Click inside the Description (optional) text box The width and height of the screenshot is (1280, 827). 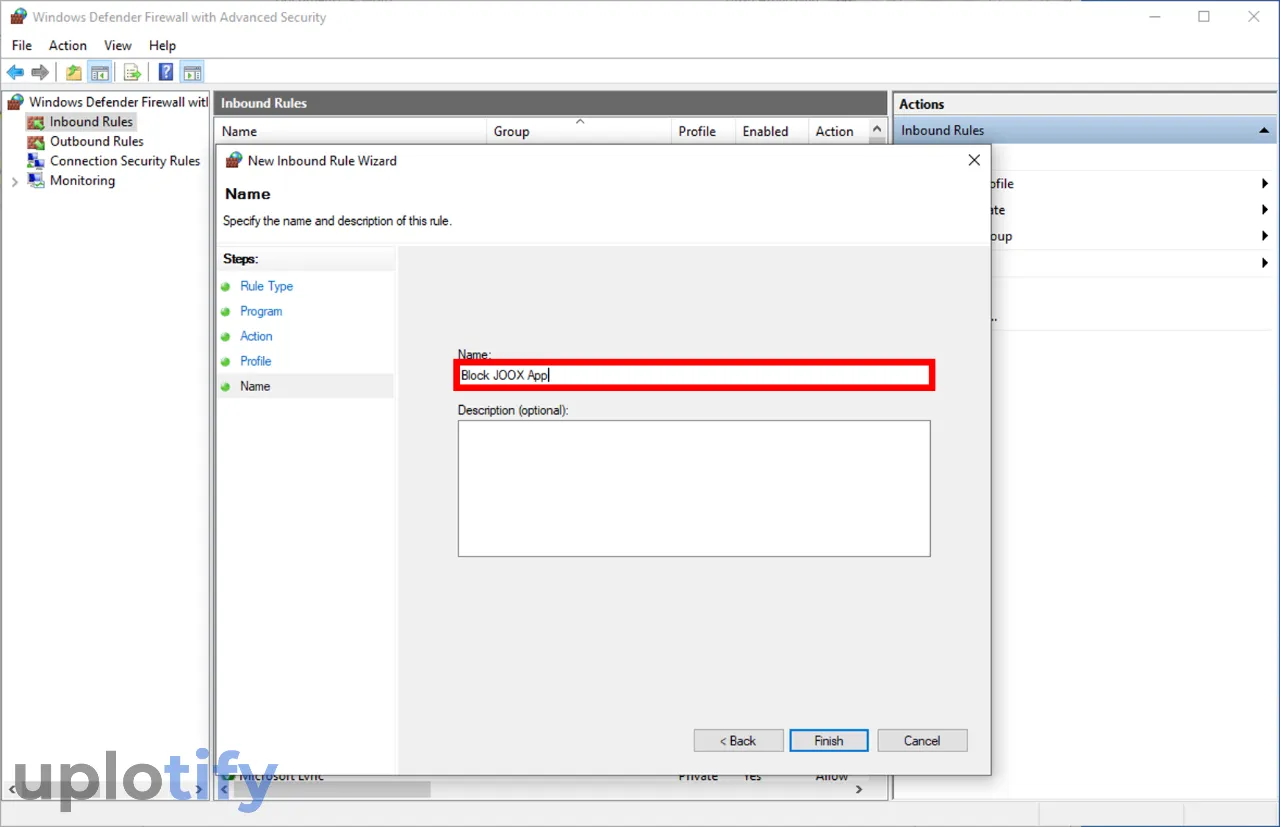[694, 488]
